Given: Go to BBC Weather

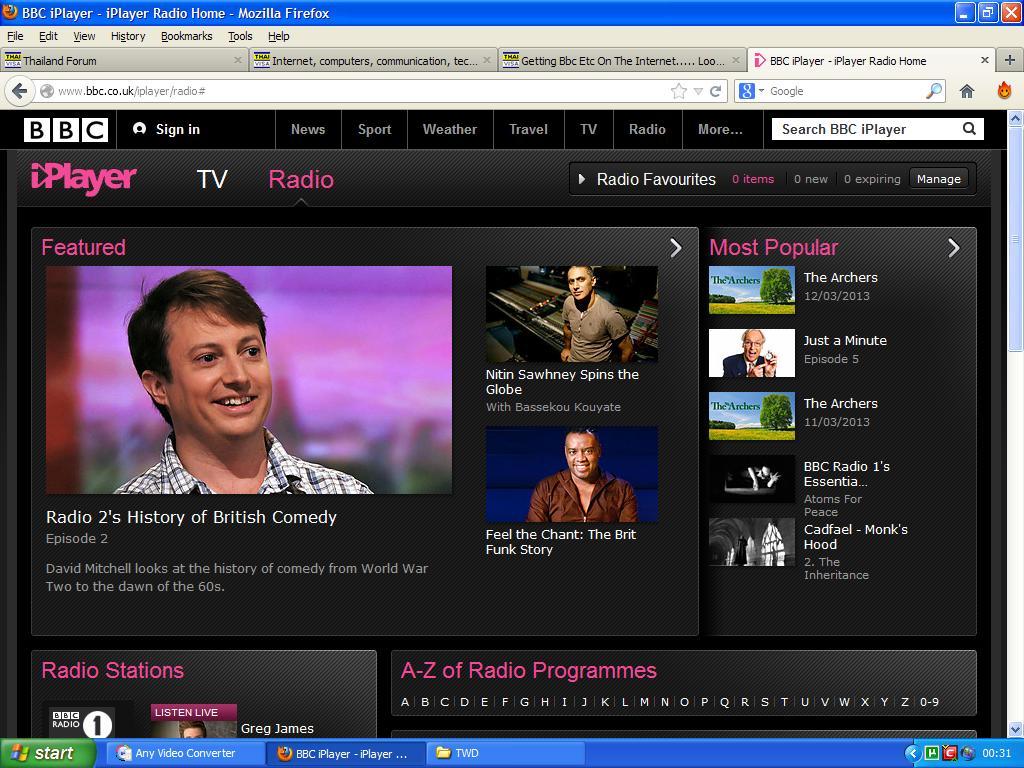Looking at the screenshot, I should coord(450,129).
